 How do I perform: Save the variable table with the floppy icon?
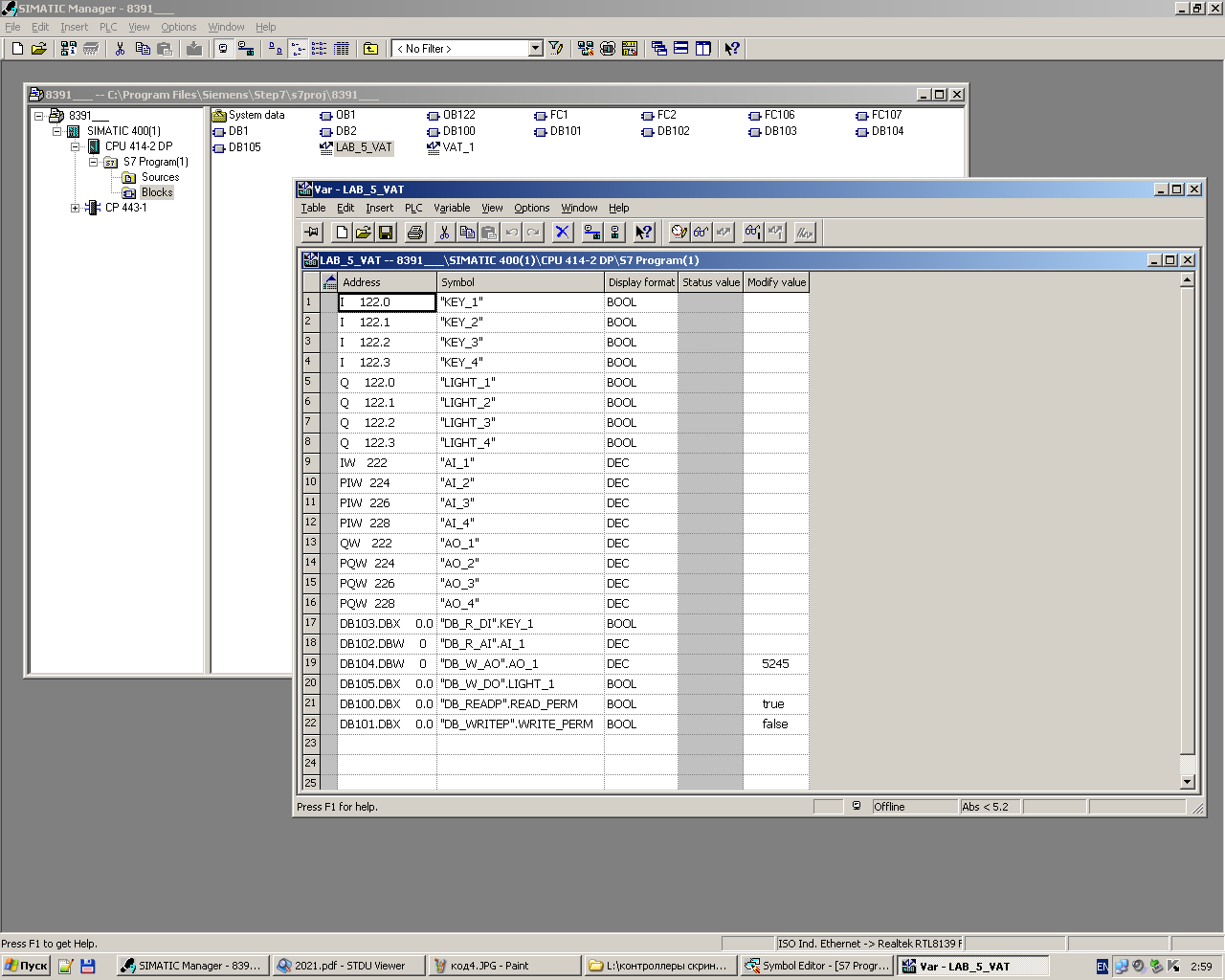[386, 233]
